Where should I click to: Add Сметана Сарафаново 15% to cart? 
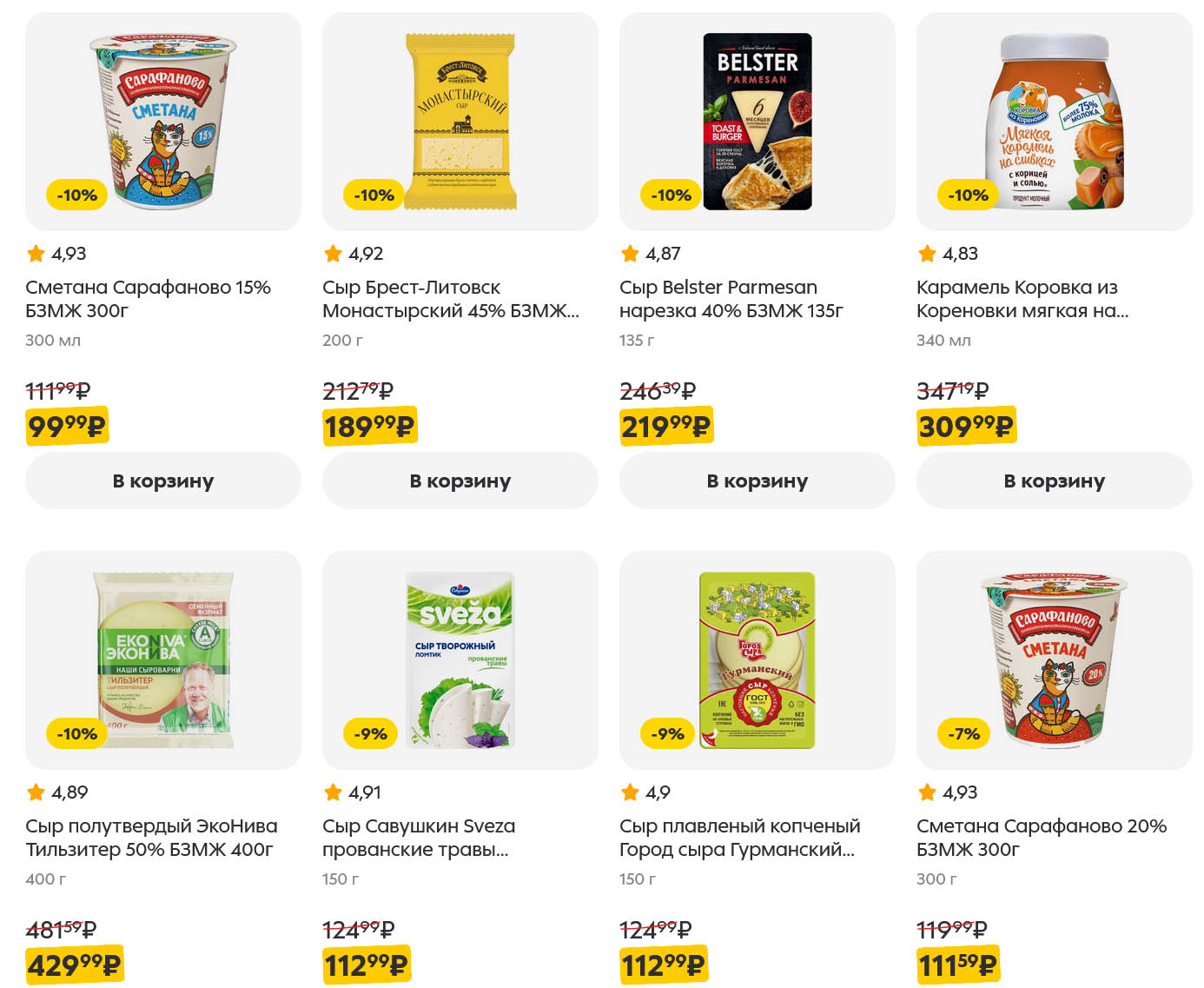pyautogui.click(x=163, y=481)
